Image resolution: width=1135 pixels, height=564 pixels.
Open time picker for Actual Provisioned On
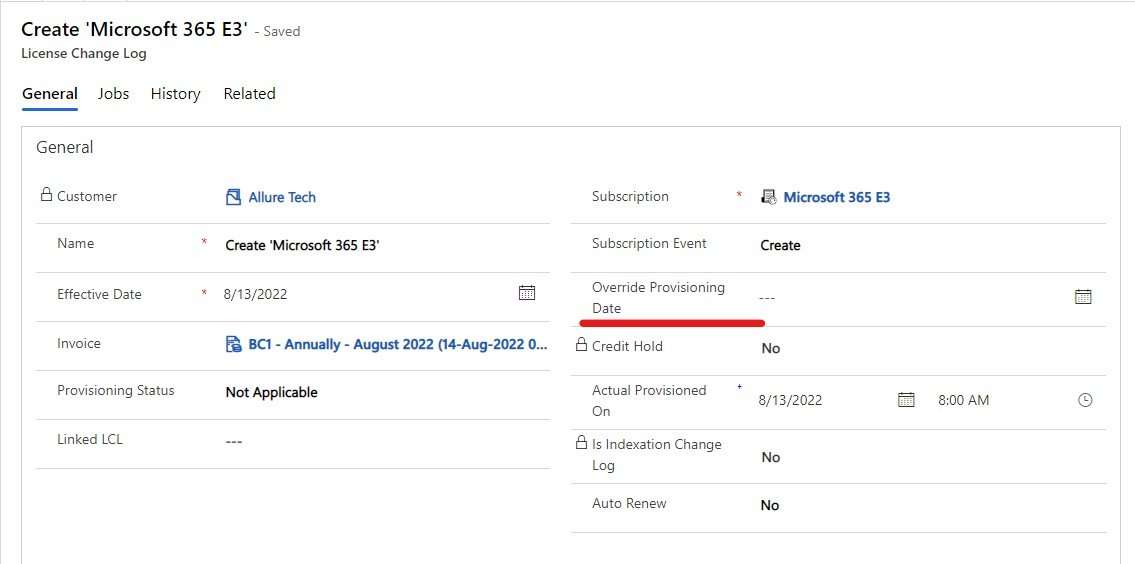point(1085,400)
